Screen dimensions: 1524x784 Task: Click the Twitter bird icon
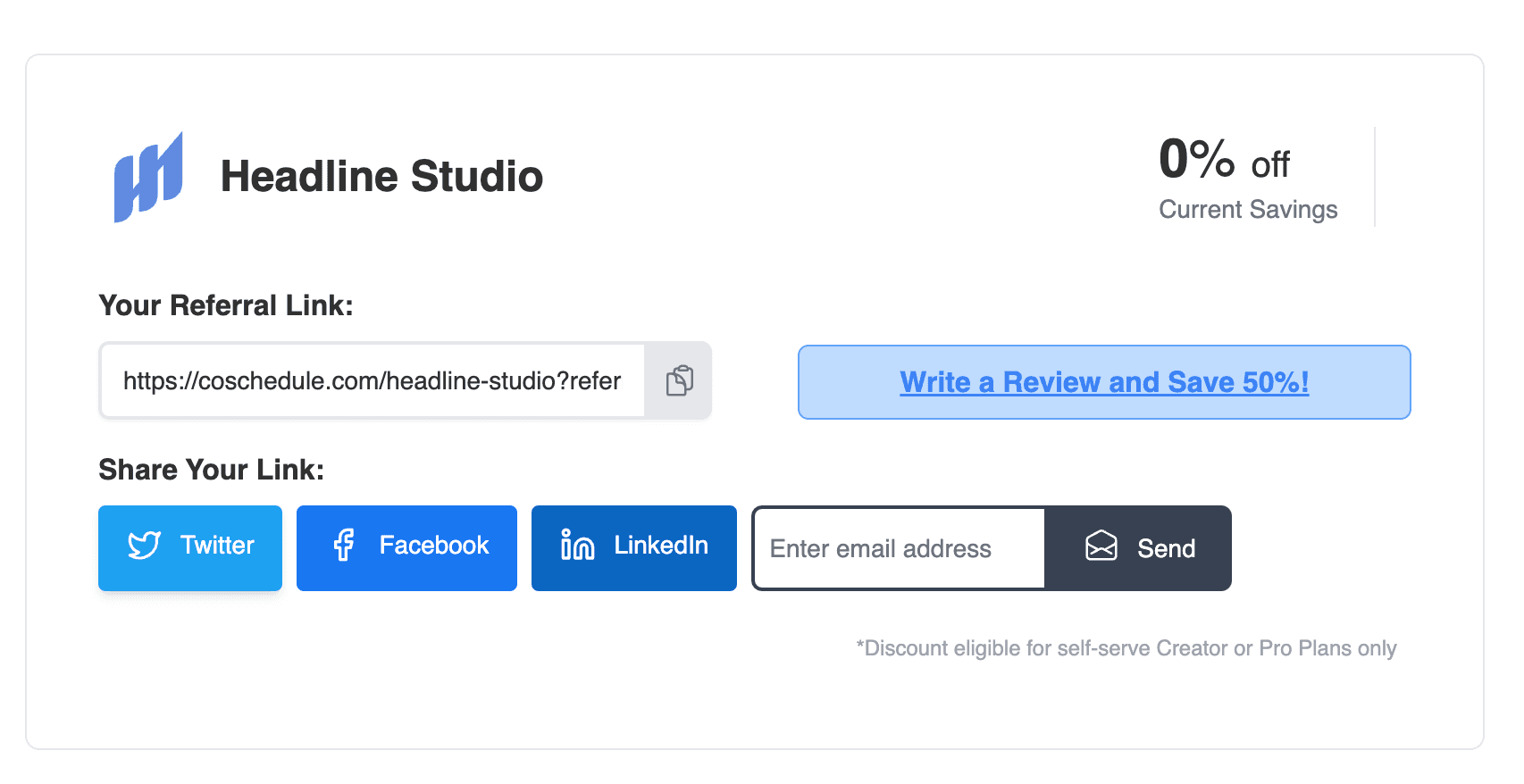[144, 546]
